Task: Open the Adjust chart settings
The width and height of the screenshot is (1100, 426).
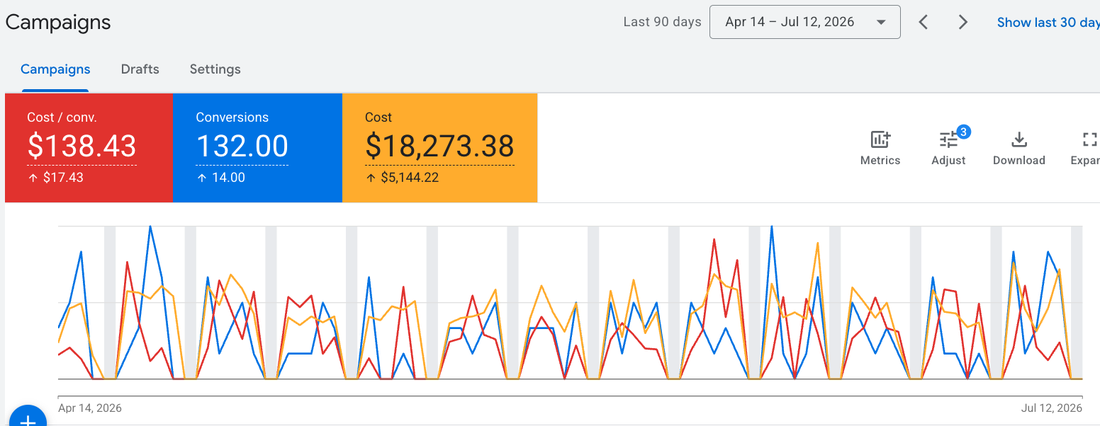Action: pyautogui.click(x=948, y=148)
